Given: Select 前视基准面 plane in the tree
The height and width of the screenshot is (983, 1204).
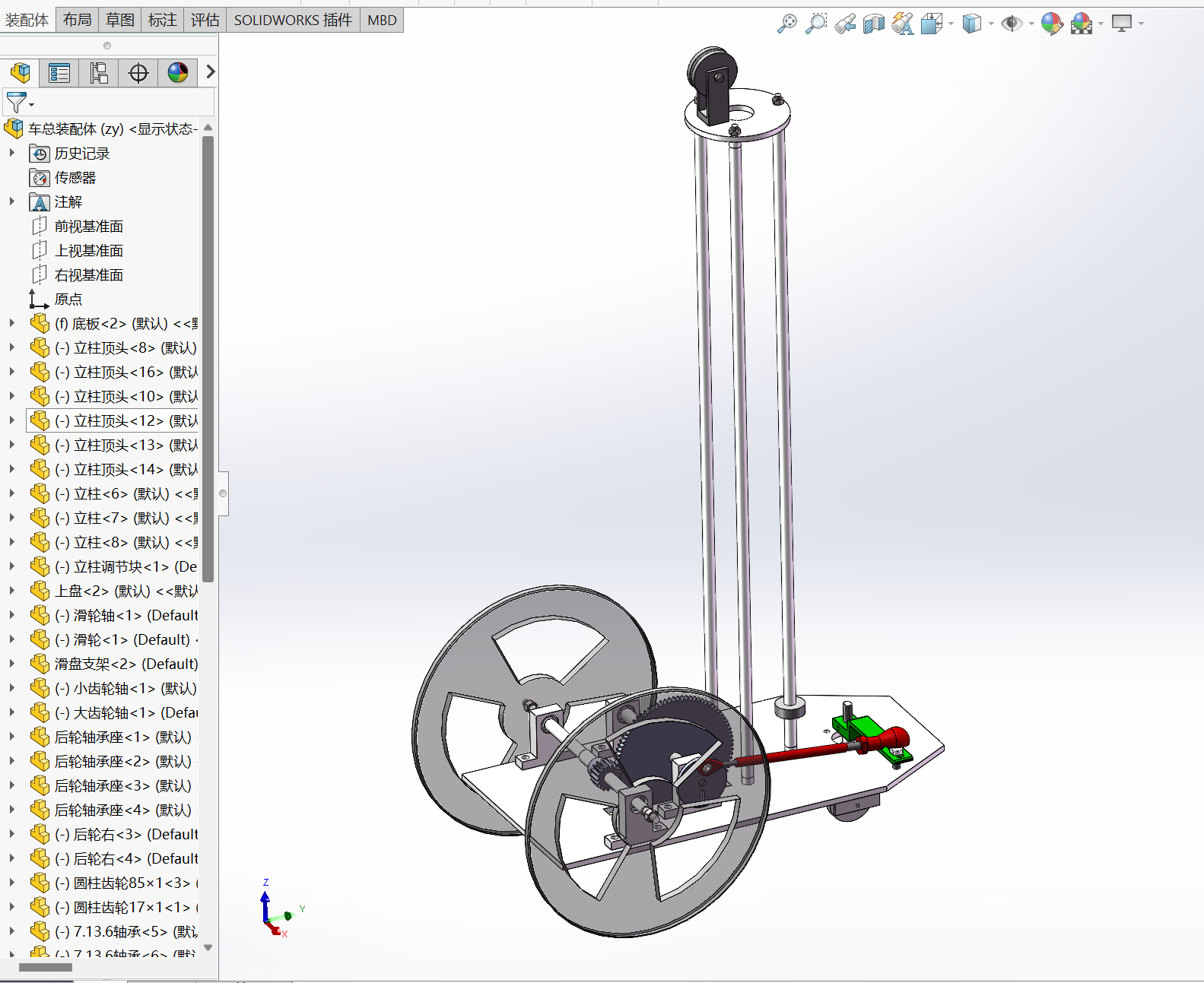Looking at the screenshot, I should point(88,226).
